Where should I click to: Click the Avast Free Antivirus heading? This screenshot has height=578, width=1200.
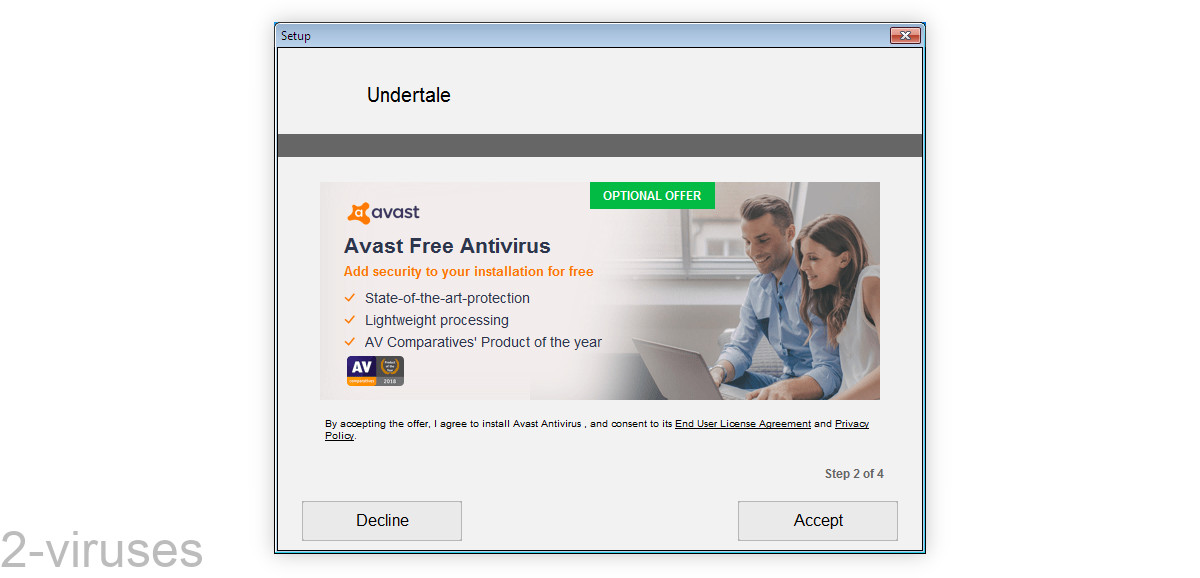[x=447, y=246]
